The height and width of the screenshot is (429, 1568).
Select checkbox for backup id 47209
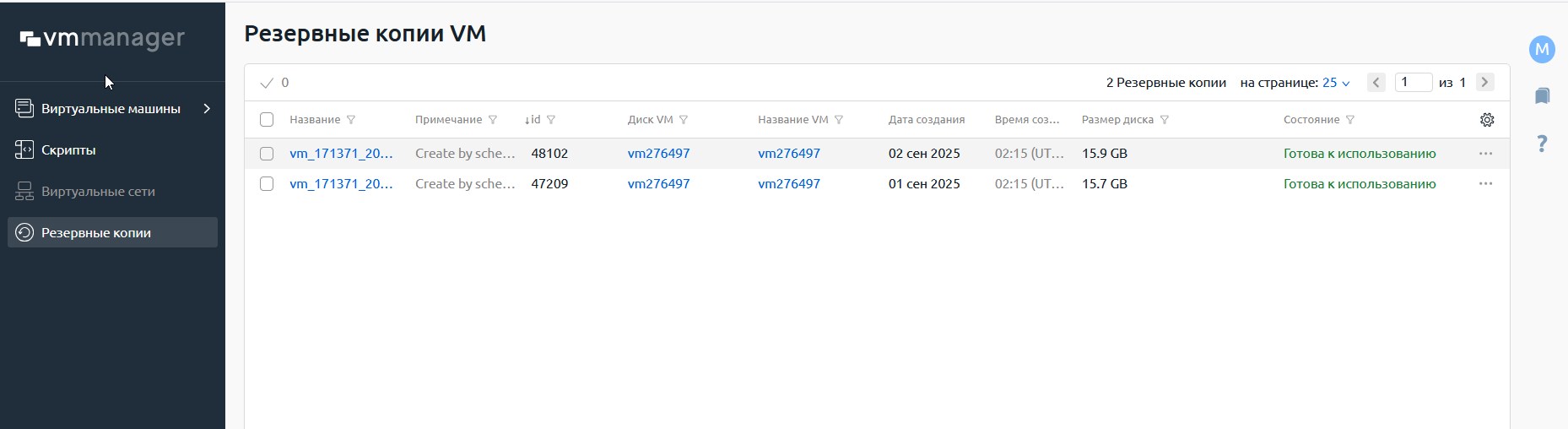[x=267, y=184]
